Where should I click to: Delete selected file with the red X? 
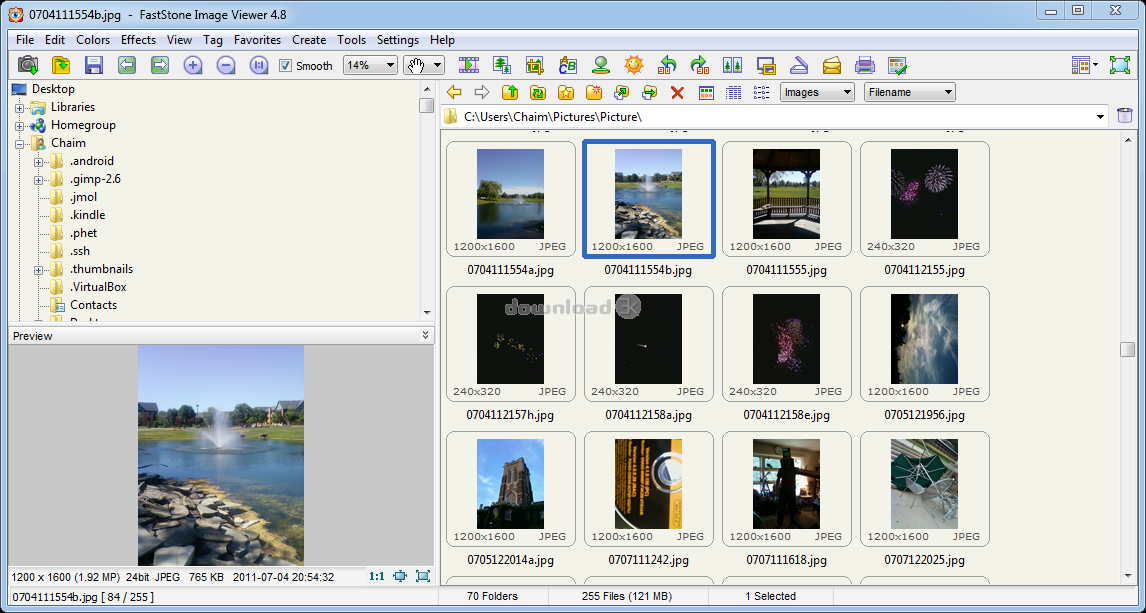pos(678,92)
